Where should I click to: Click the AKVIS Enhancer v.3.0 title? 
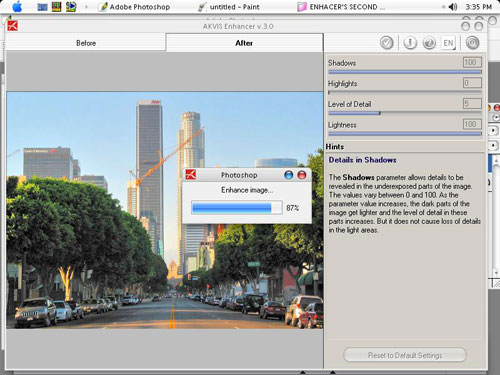coord(238,26)
